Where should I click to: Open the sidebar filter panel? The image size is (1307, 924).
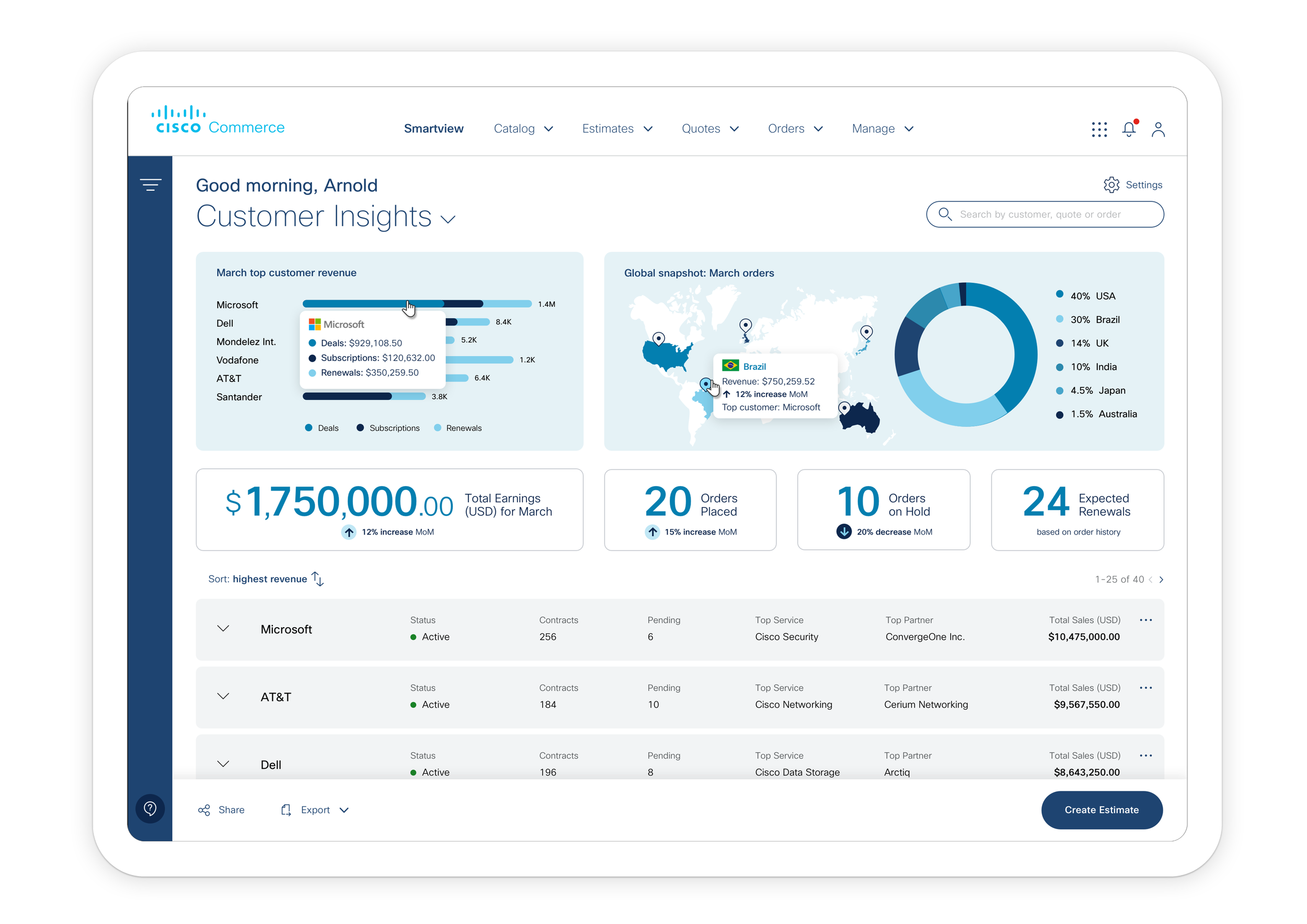tap(150, 183)
